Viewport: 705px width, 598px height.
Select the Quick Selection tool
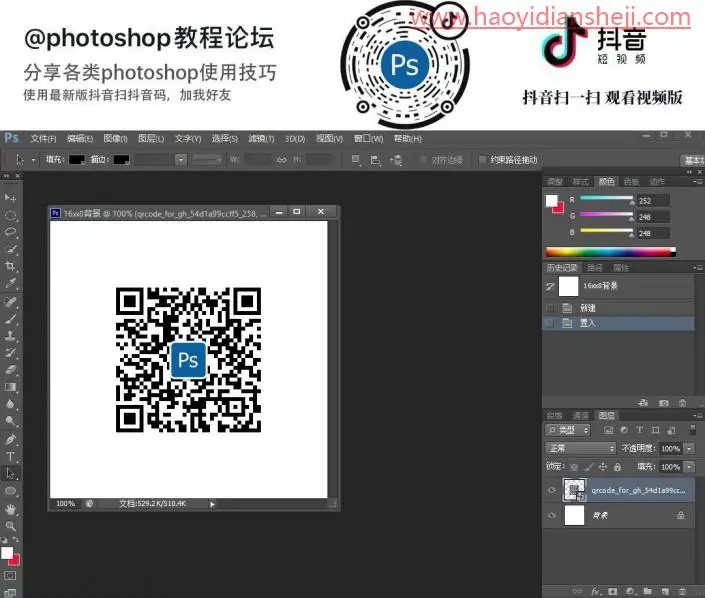[10, 249]
